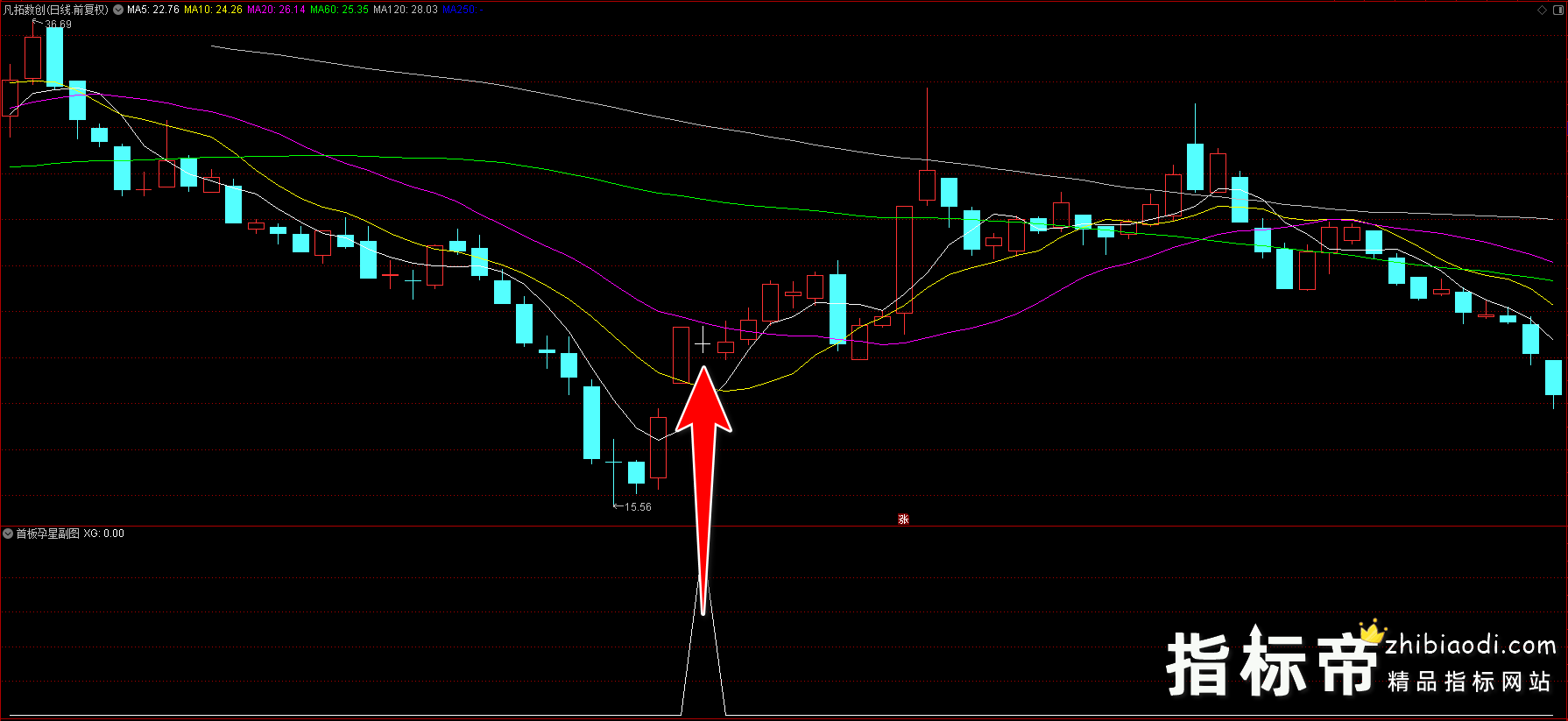Click the XG: 0.00 value
The image size is (1568, 721).
coord(104,534)
